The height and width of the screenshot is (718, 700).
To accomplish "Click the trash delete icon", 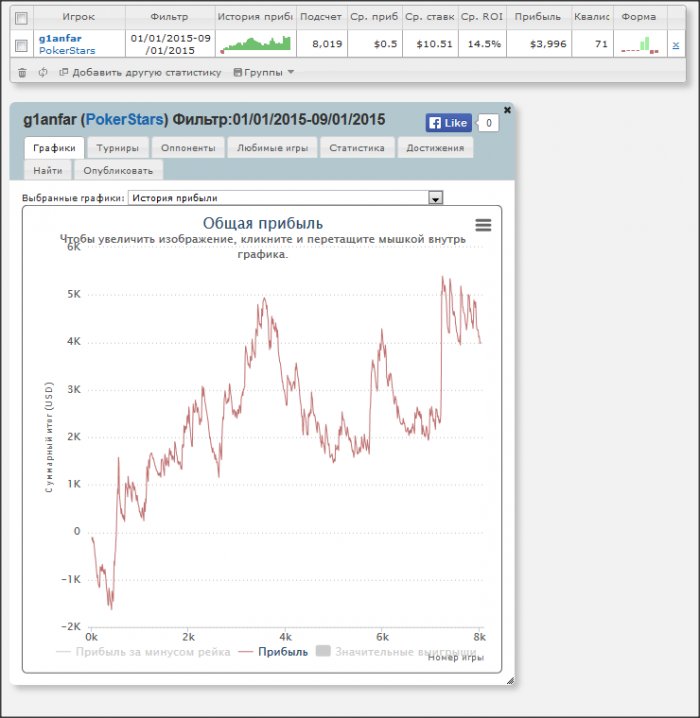I will click(x=22, y=72).
